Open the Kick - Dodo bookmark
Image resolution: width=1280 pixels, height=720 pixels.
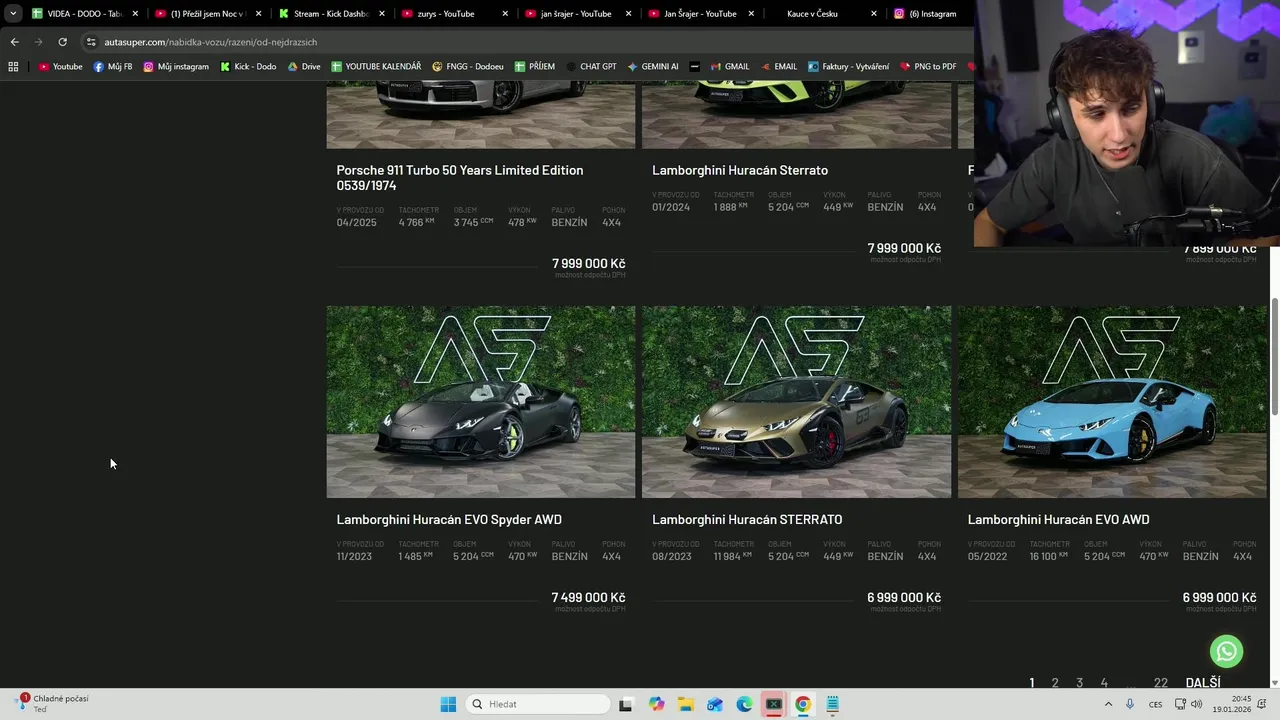tap(248, 67)
